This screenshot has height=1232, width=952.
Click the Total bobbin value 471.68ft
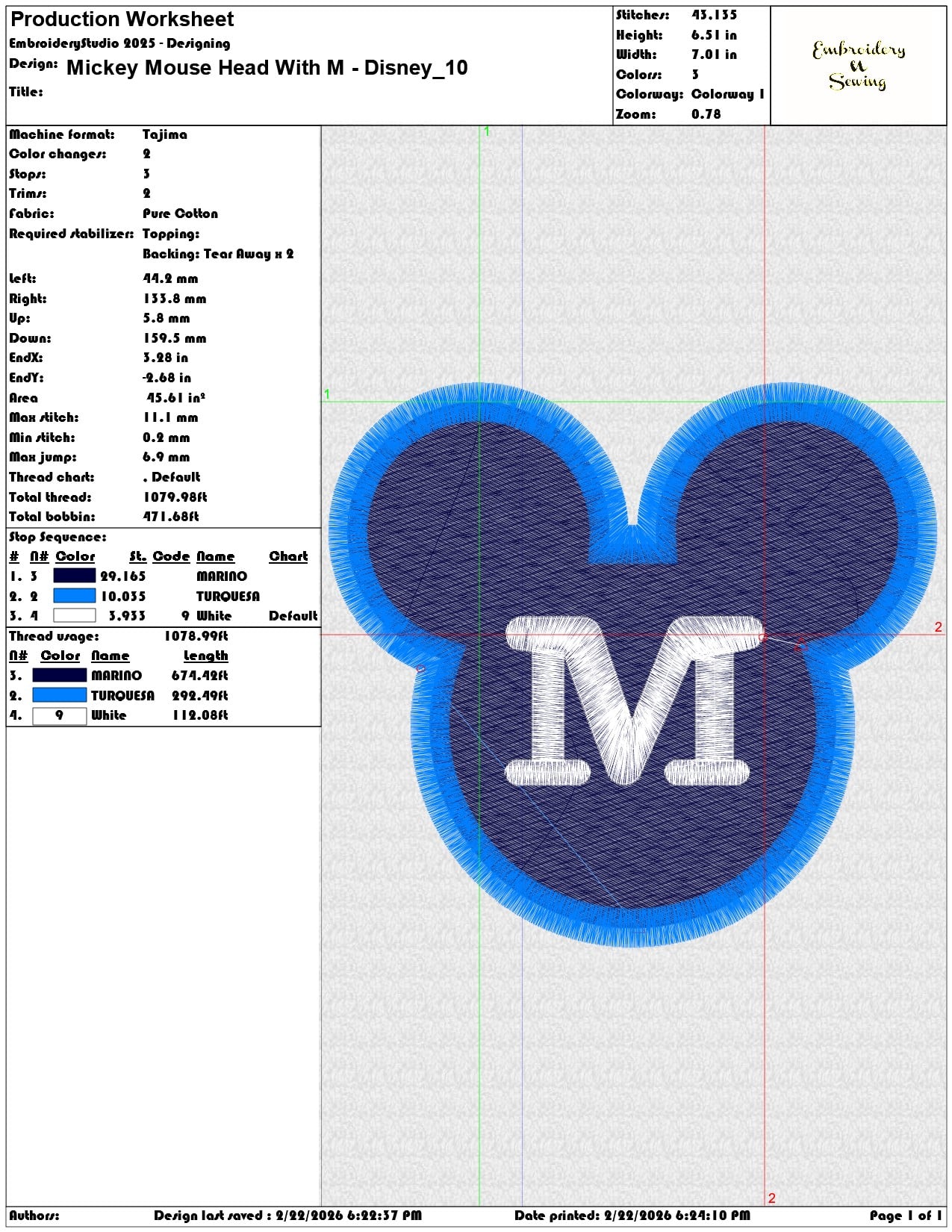[171, 517]
